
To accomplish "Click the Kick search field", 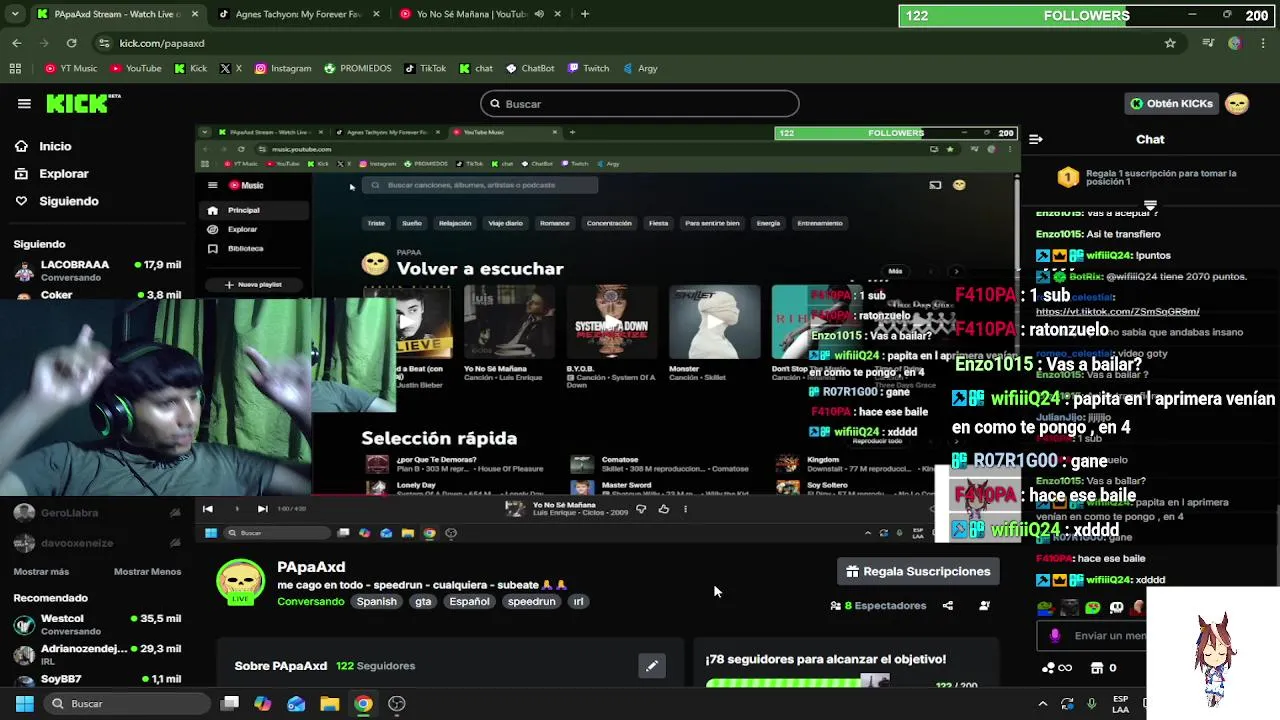I will [640, 104].
